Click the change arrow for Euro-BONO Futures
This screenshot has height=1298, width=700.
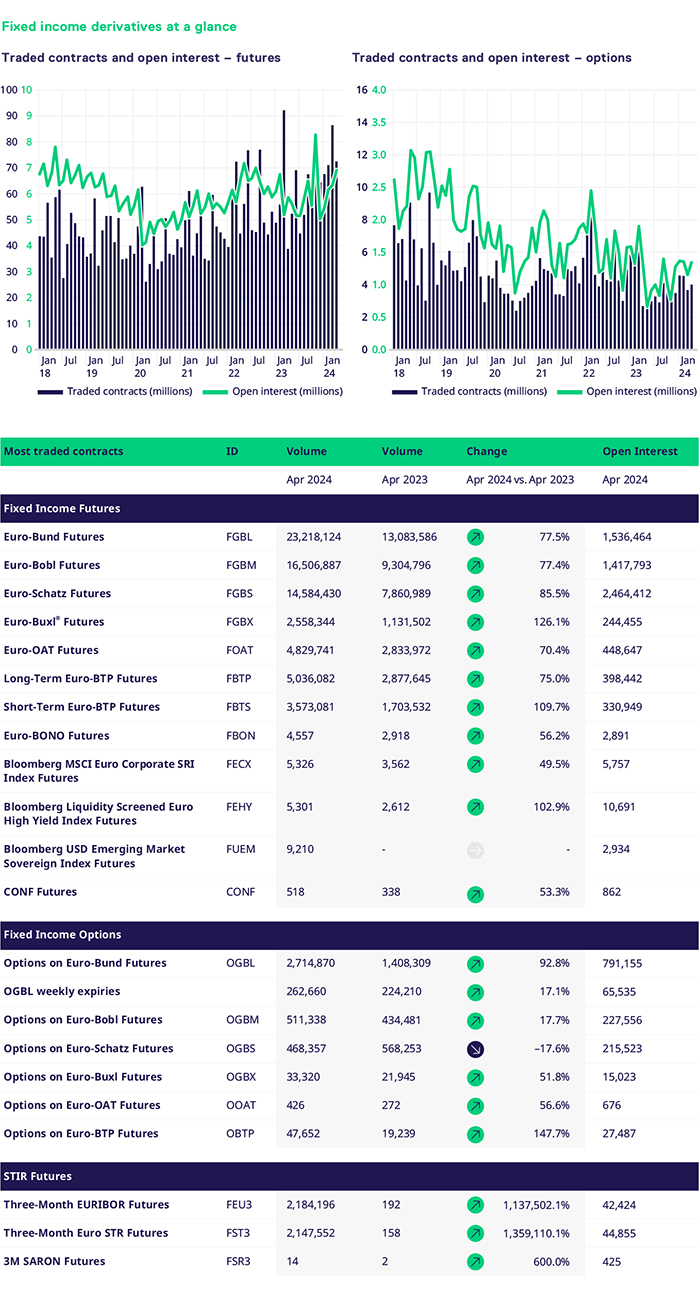pyautogui.click(x=476, y=736)
